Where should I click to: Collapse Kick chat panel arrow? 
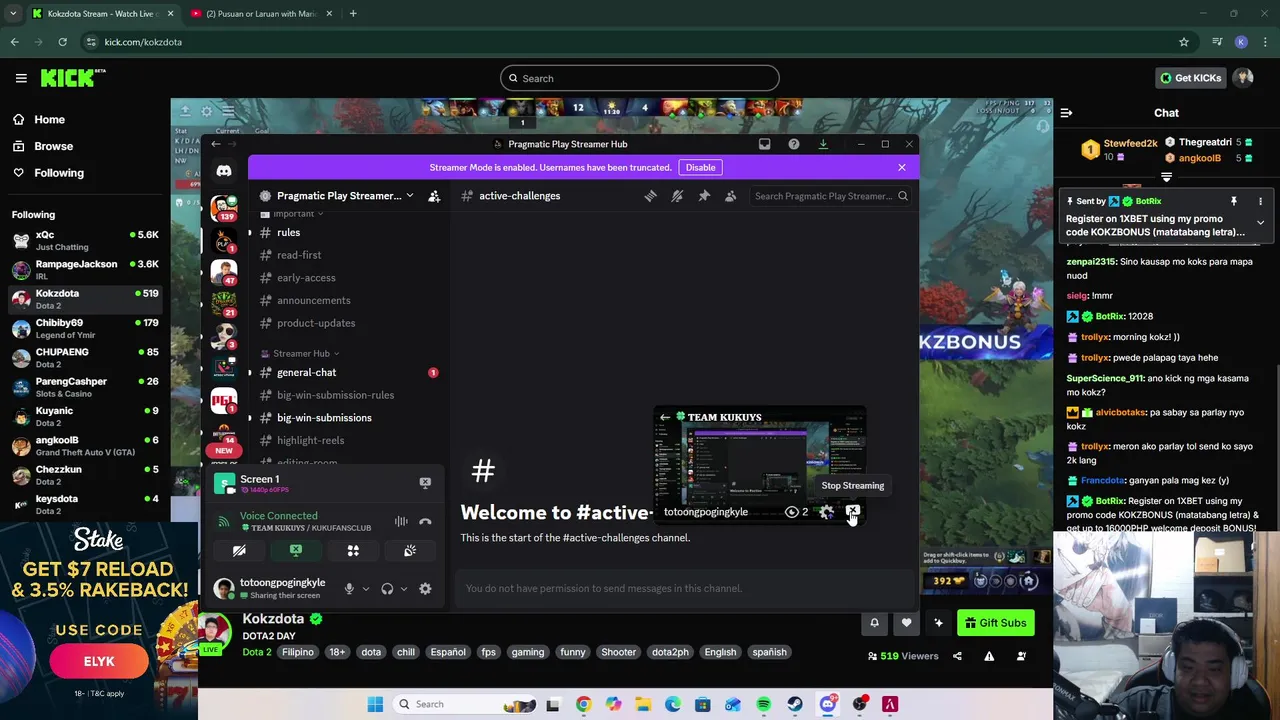(1066, 113)
